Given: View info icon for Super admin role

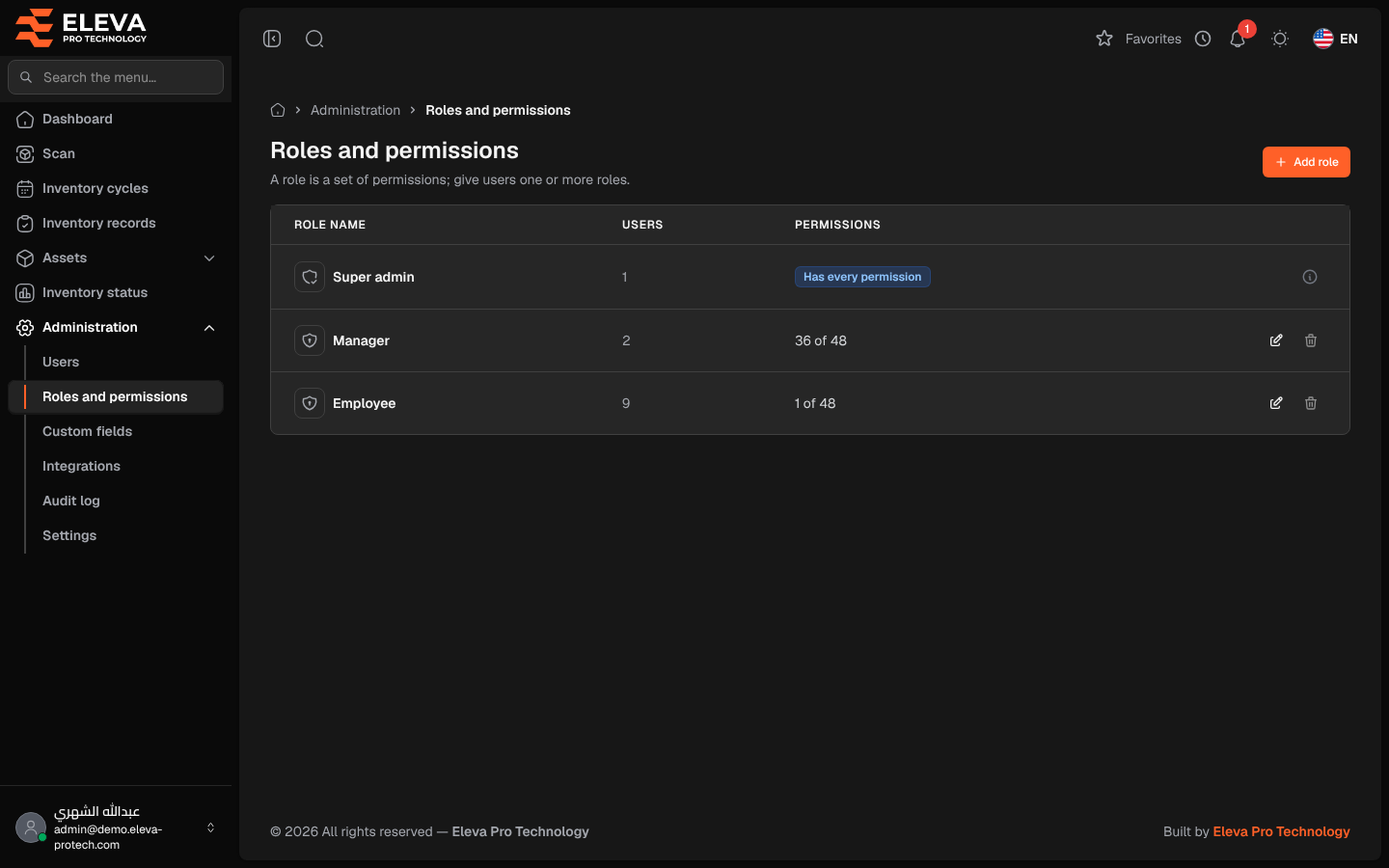Looking at the screenshot, I should (x=1310, y=277).
